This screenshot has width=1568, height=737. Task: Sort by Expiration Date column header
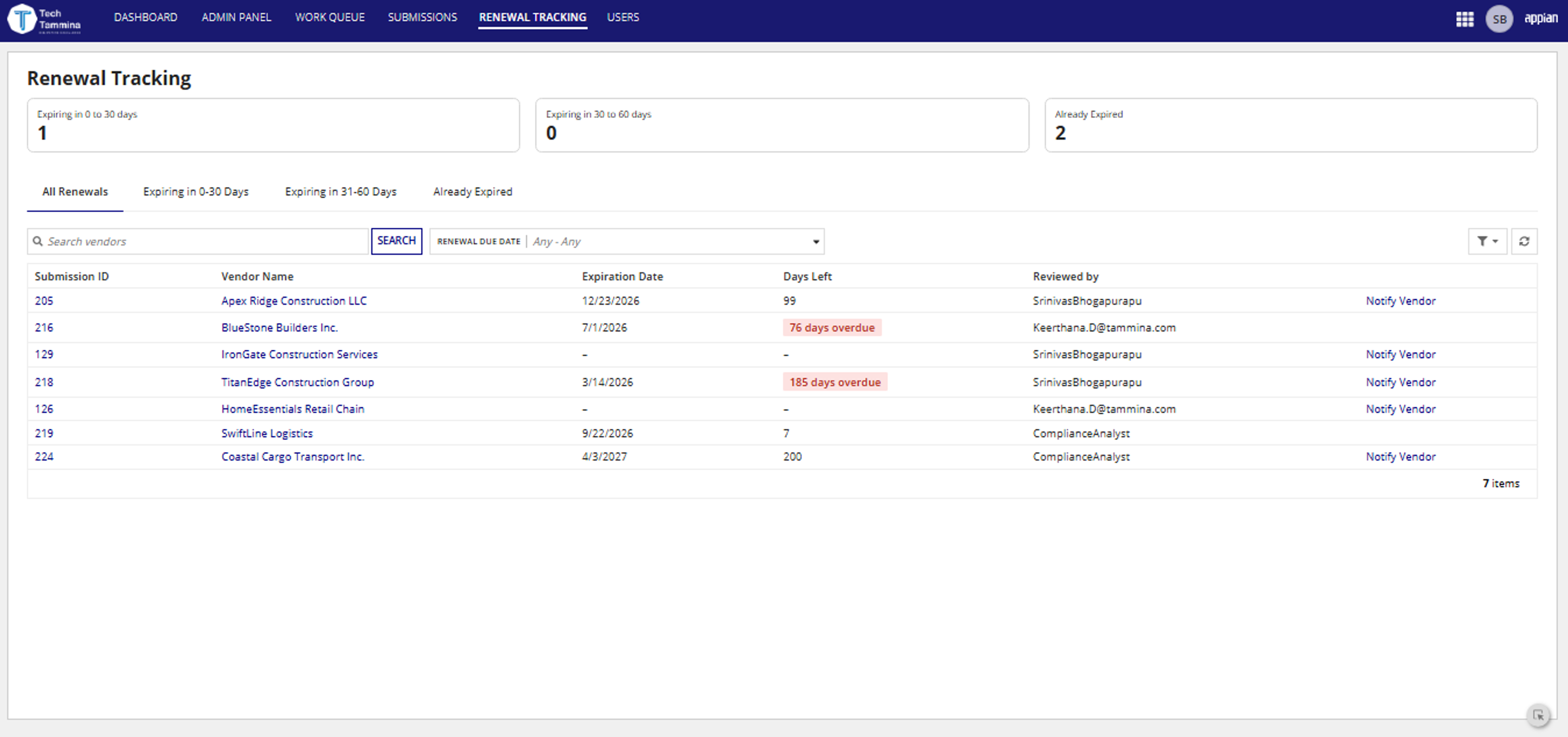(x=622, y=277)
